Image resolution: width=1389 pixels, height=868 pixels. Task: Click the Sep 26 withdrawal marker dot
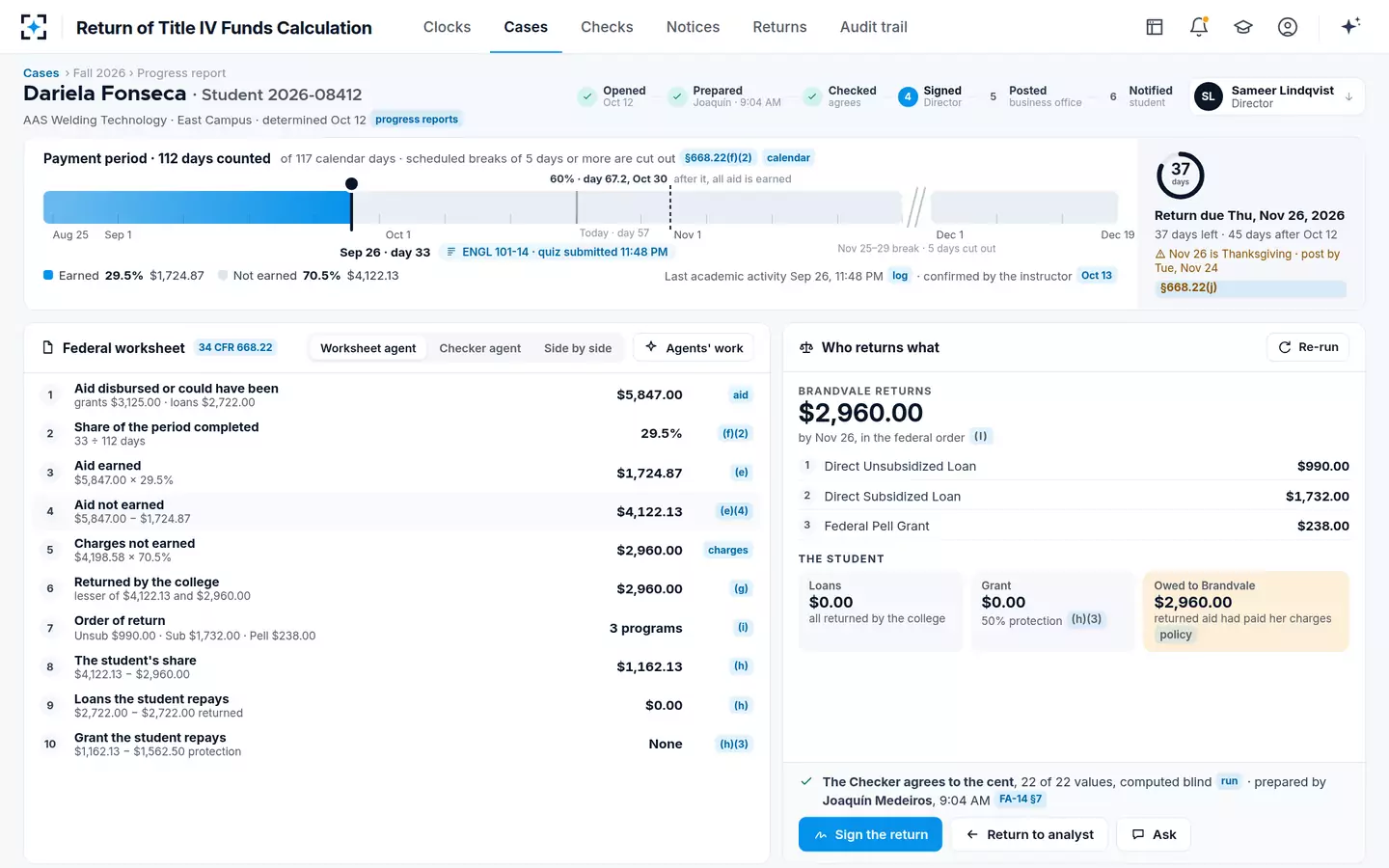(x=351, y=183)
